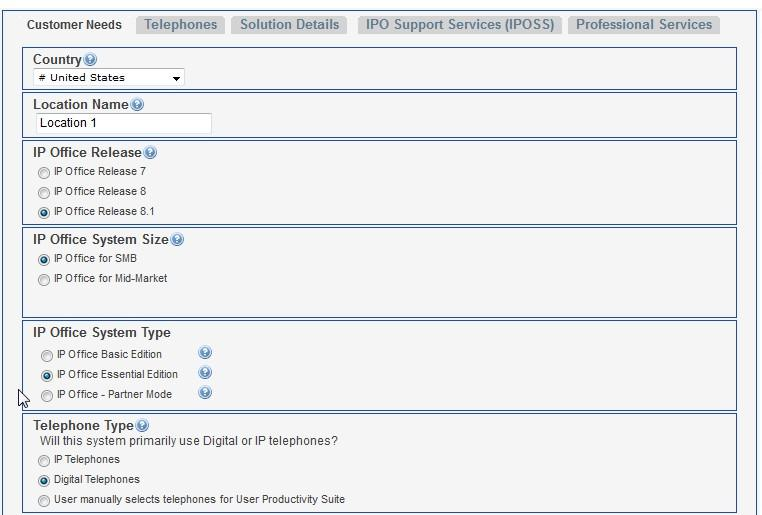
Task: Switch to the Customer Needs tab
Action: click(x=74, y=25)
